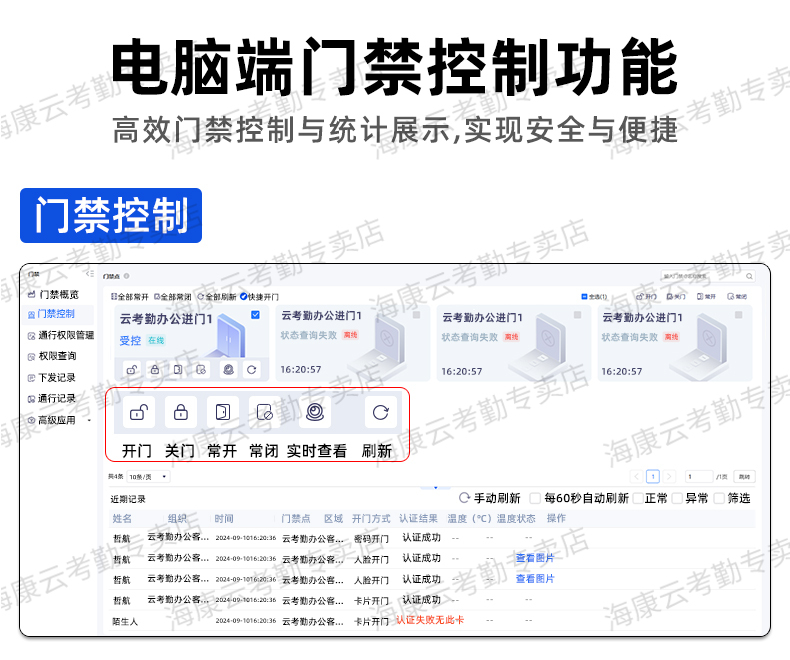Check the 正常 filter checkbox

tap(638, 498)
